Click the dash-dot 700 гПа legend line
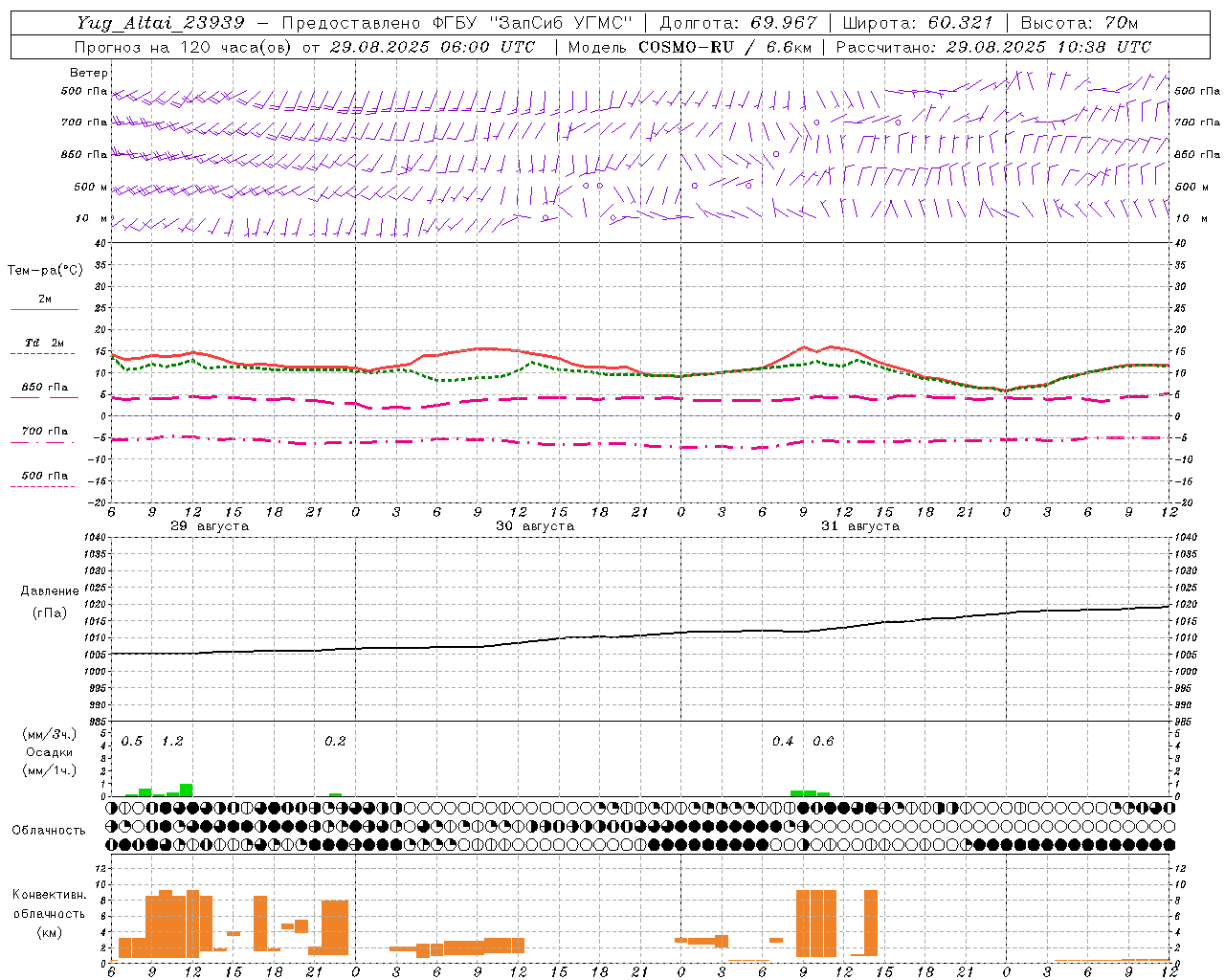 click(44, 442)
